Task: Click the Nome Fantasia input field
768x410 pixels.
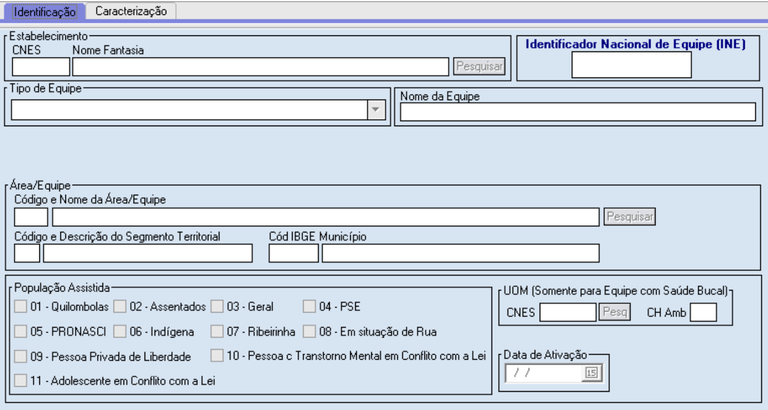Action: tap(261, 67)
